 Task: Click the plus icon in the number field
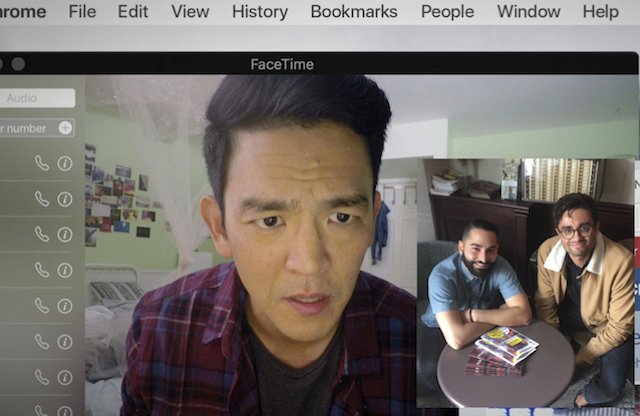point(65,128)
